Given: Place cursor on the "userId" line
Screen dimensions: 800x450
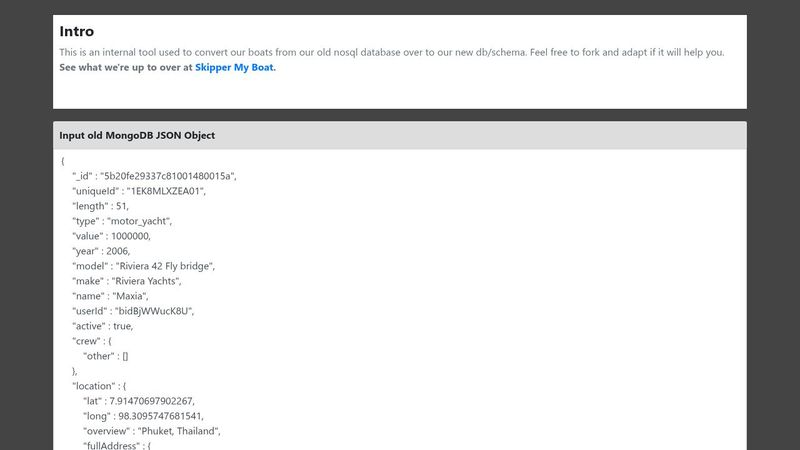Looking at the screenshot, I should (132, 311).
